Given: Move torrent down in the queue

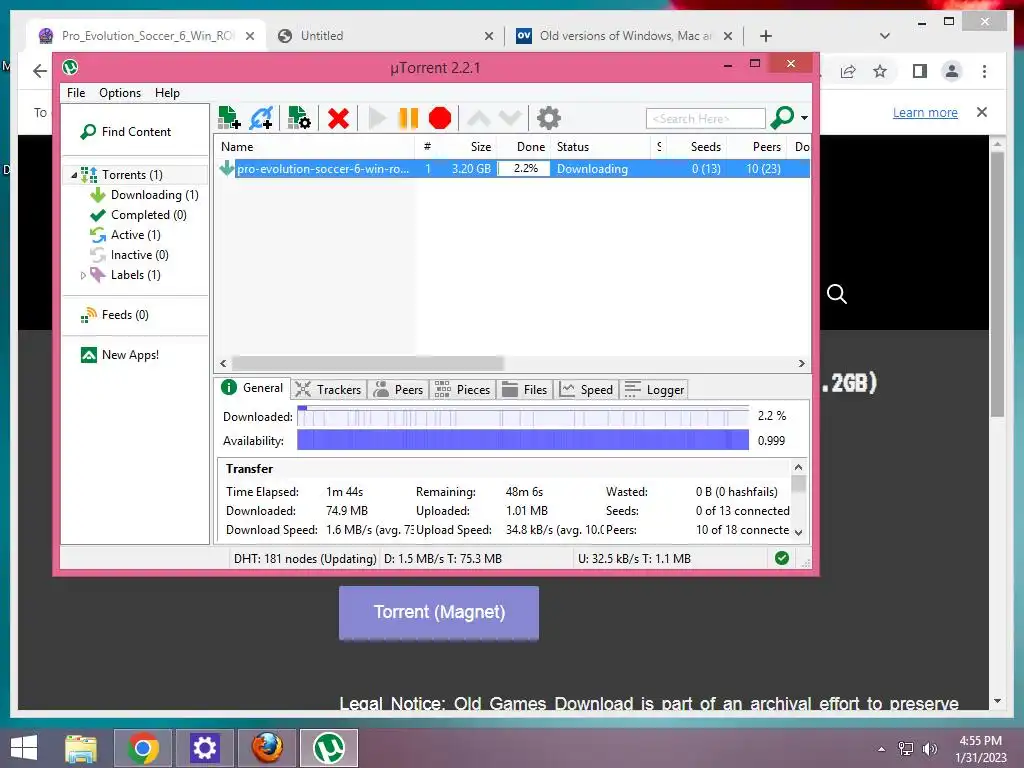Looking at the screenshot, I should [510, 118].
